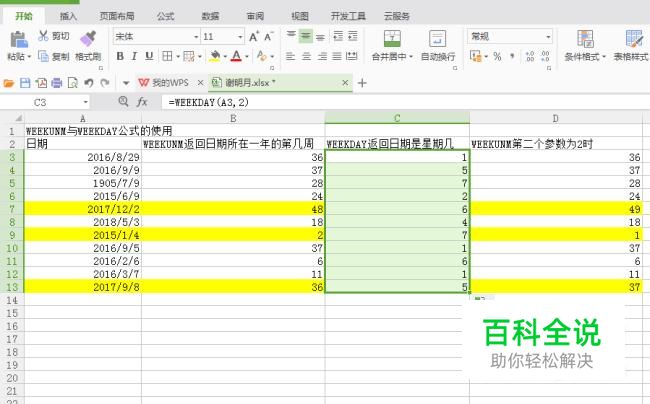Click the open folder icon in quick toolbar

click(9, 83)
